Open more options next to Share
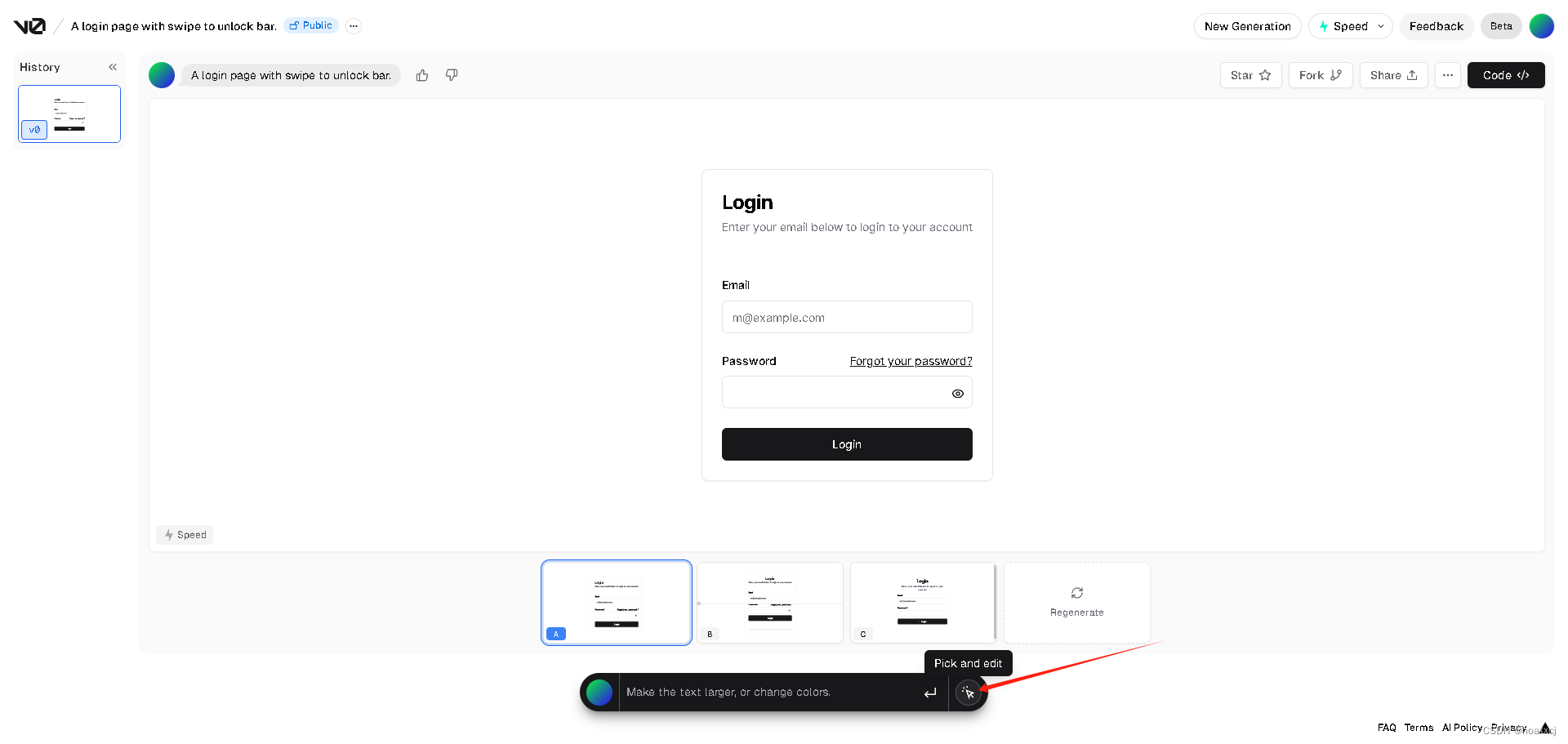The image size is (1568, 744). (1448, 75)
